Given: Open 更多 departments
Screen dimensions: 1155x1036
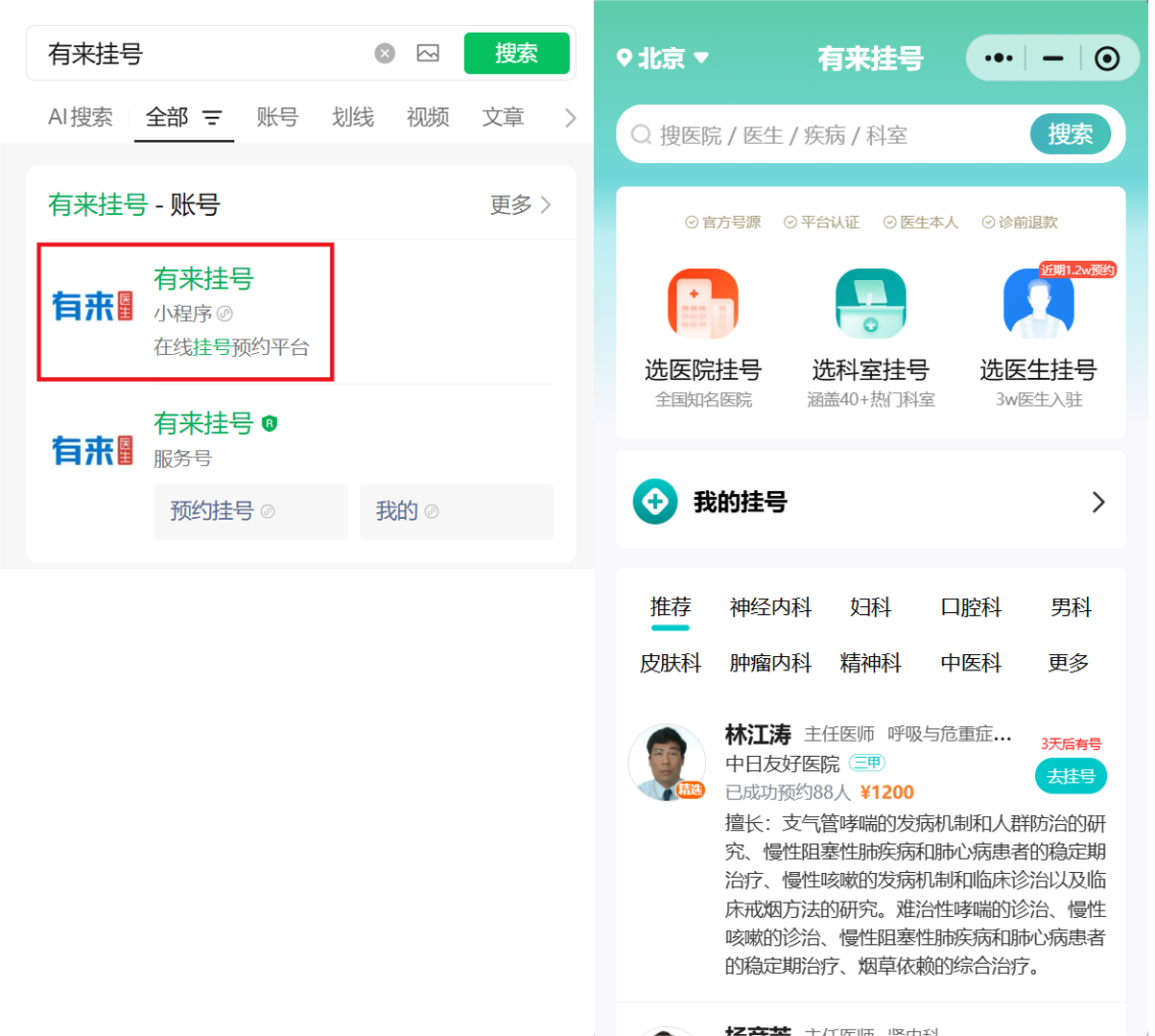Looking at the screenshot, I should coord(1069,663).
